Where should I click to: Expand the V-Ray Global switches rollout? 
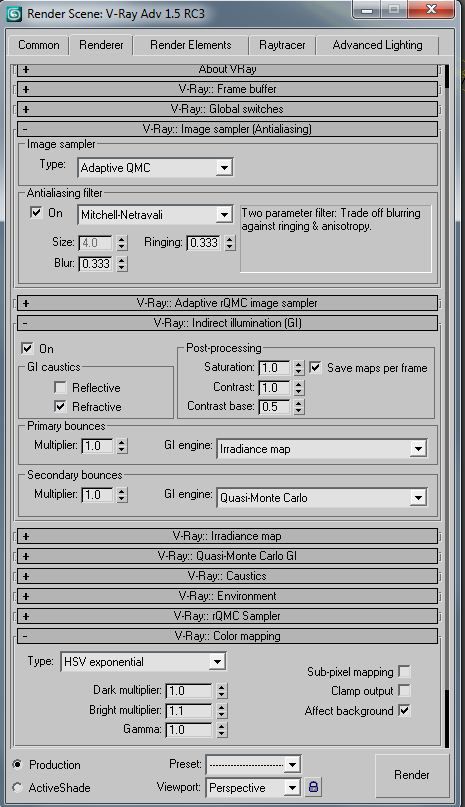[x=227, y=109]
